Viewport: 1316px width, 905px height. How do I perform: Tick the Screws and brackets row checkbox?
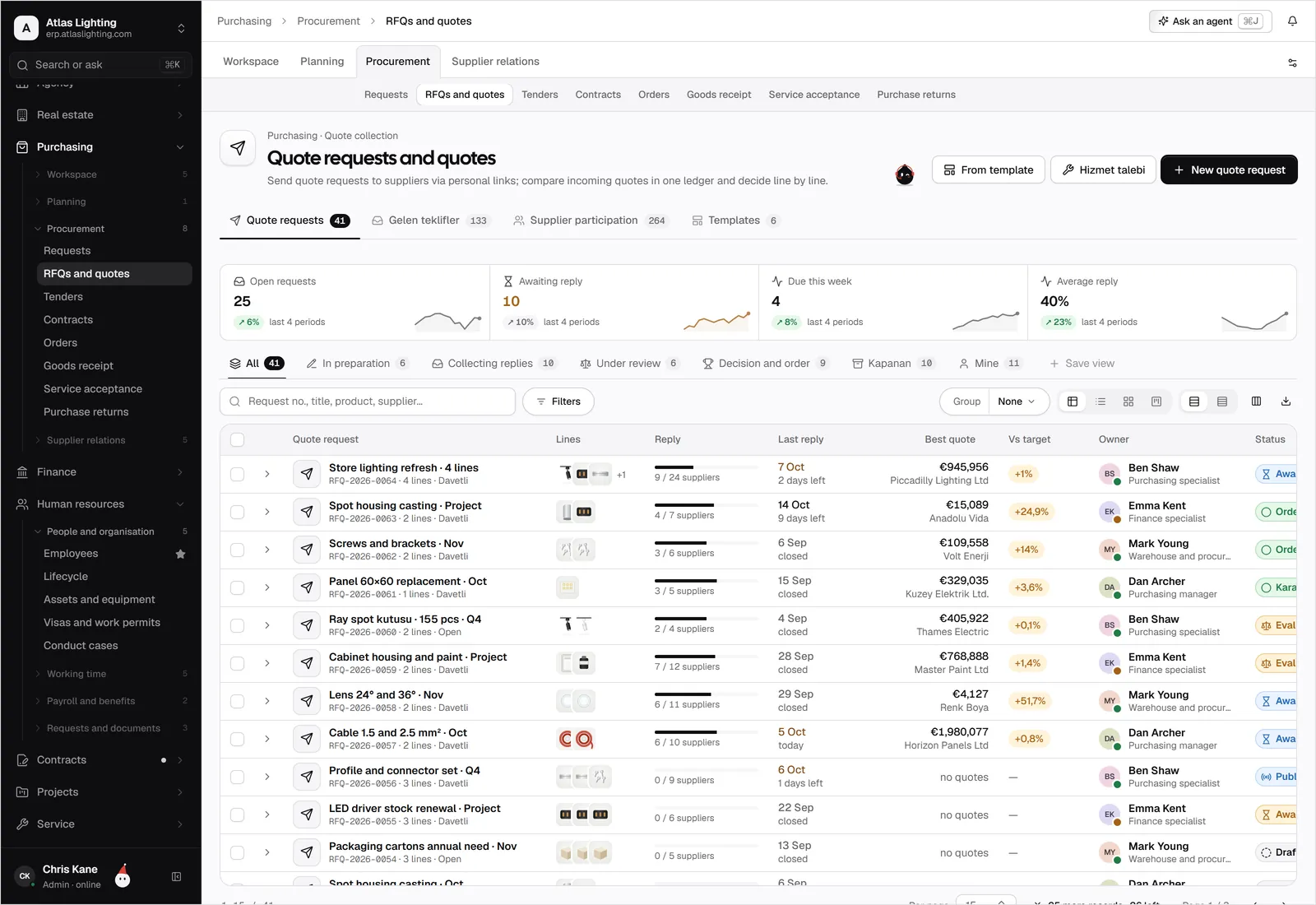(238, 550)
